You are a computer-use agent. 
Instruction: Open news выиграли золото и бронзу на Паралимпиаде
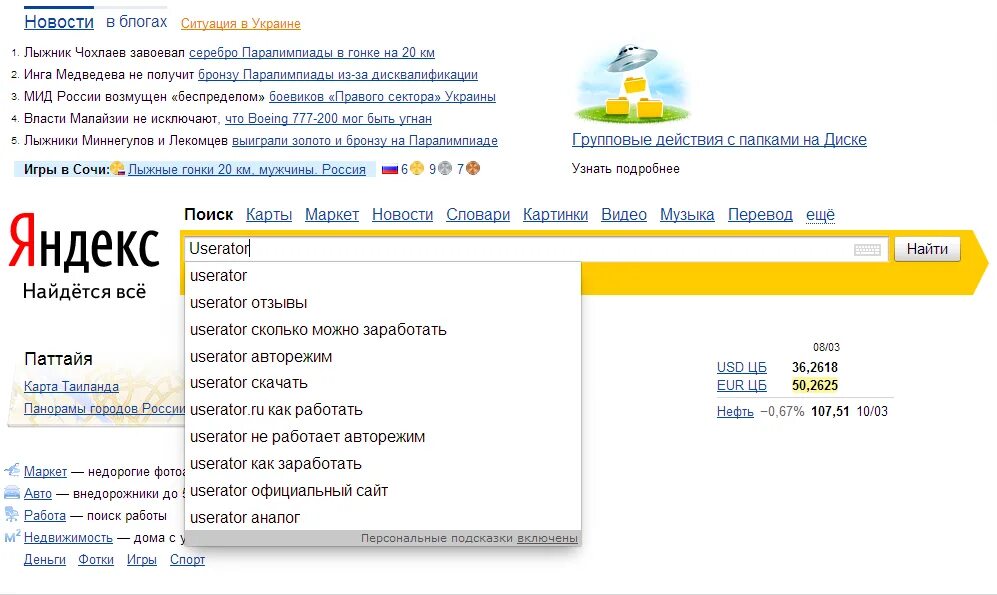click(x=365, y=140)
